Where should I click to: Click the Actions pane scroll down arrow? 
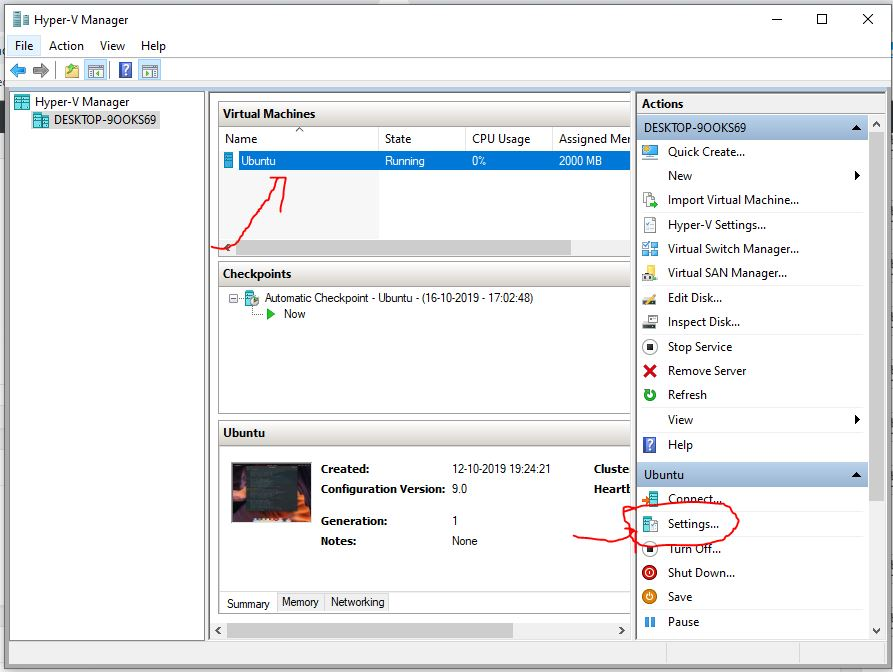[876, 630]
